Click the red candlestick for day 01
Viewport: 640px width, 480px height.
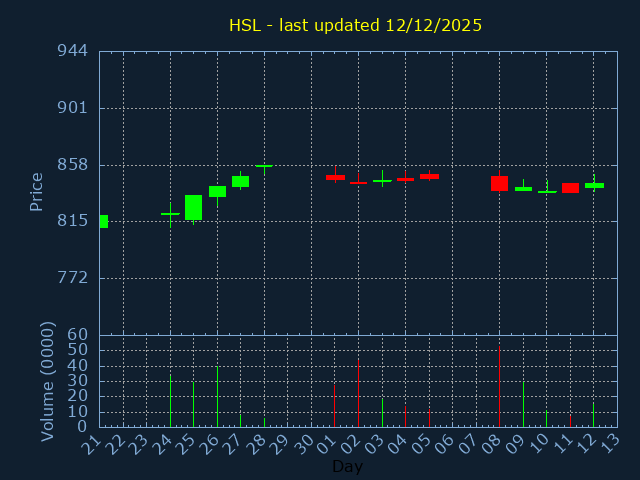pyautogui.click(x=335, y=177)
